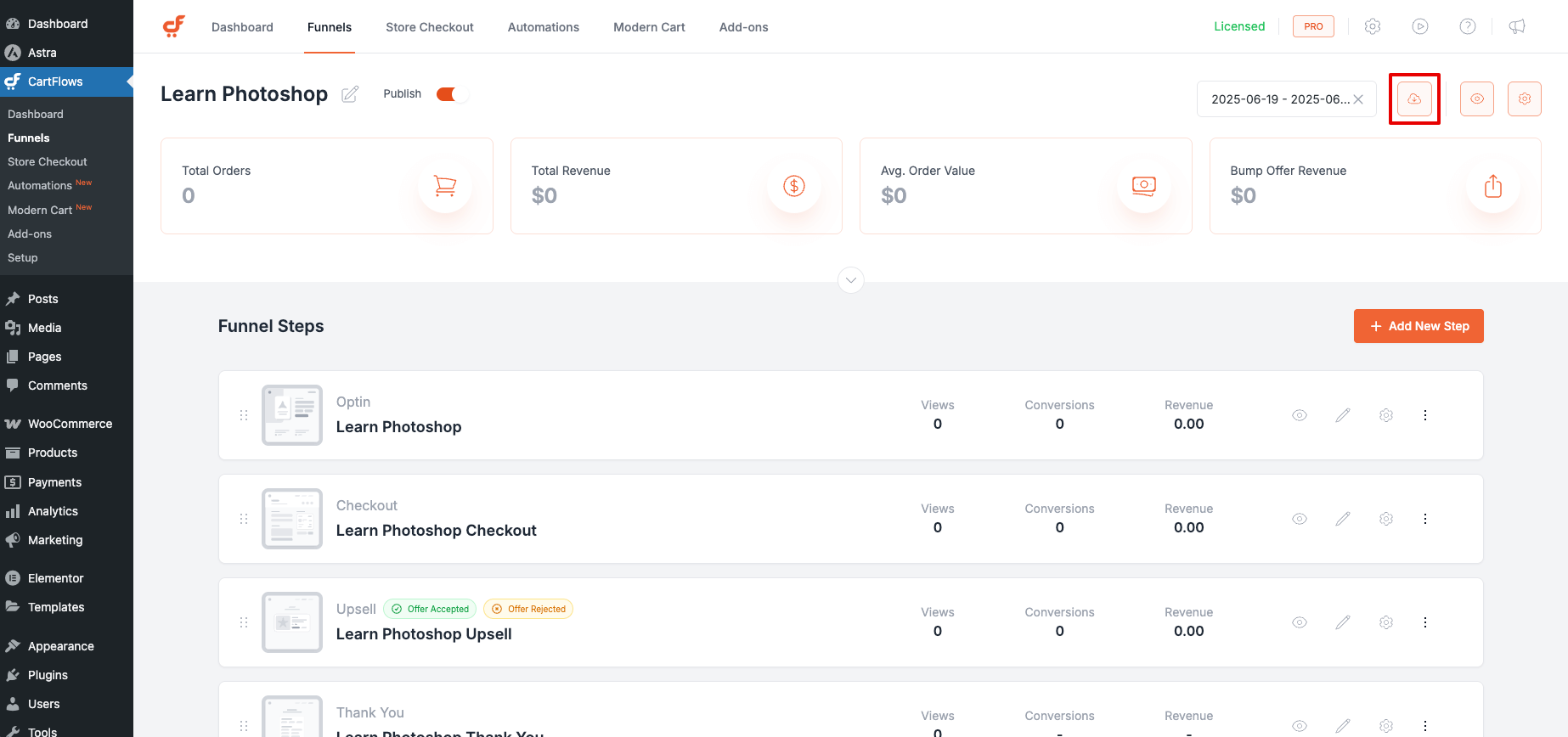
Task: Open more options for Checkout step
Action: point(1425,519)
